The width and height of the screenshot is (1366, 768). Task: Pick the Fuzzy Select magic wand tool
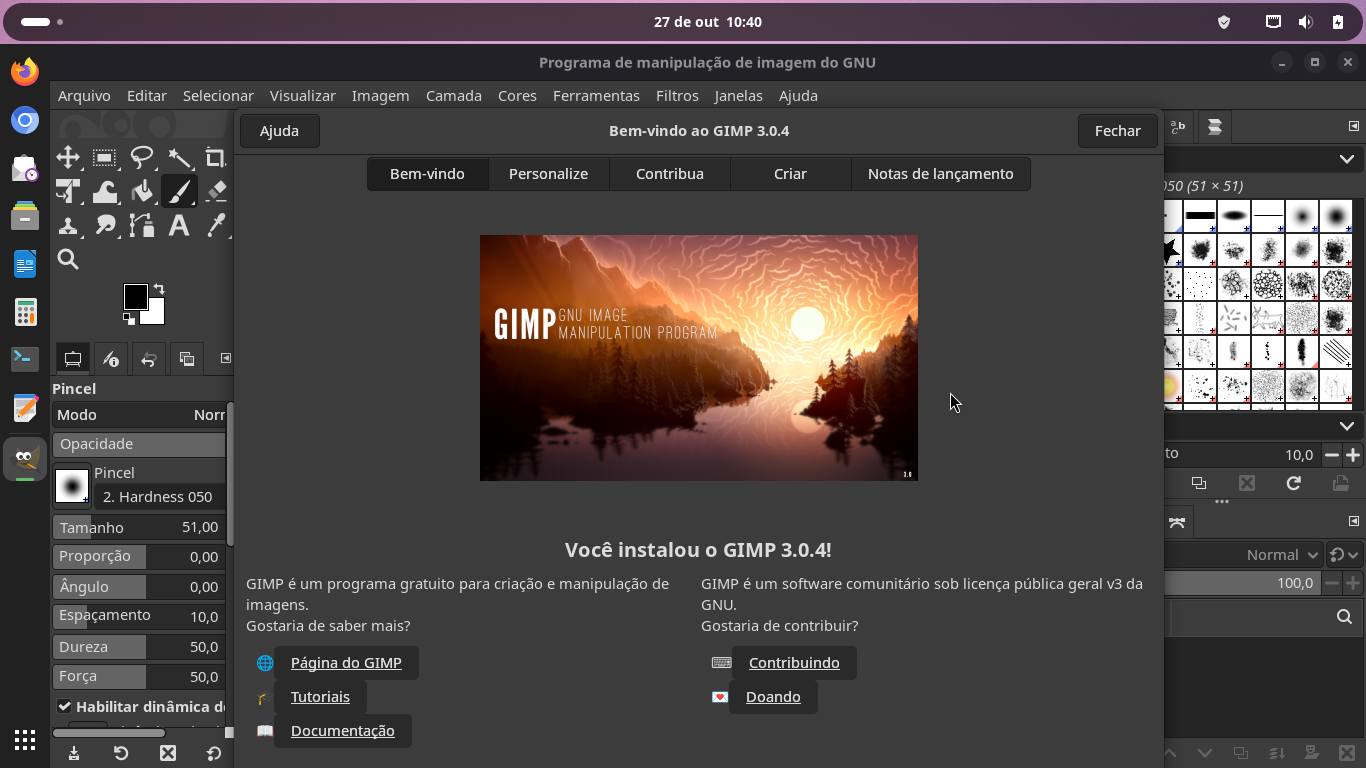179,158
